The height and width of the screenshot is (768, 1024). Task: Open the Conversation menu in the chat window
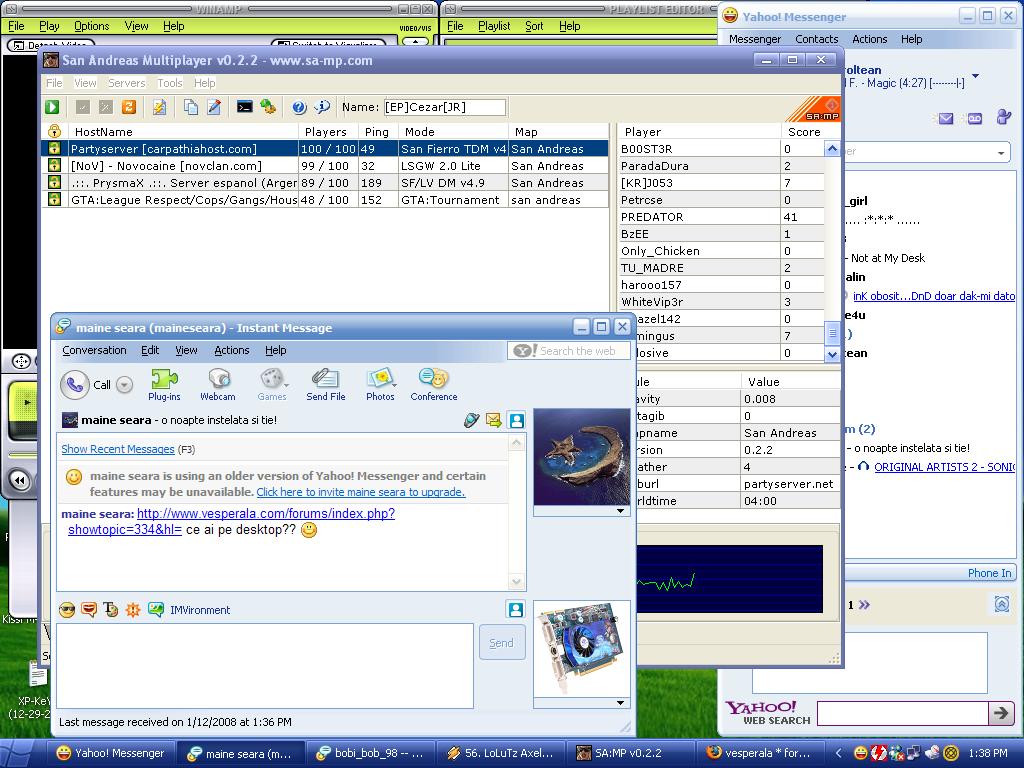94,350
